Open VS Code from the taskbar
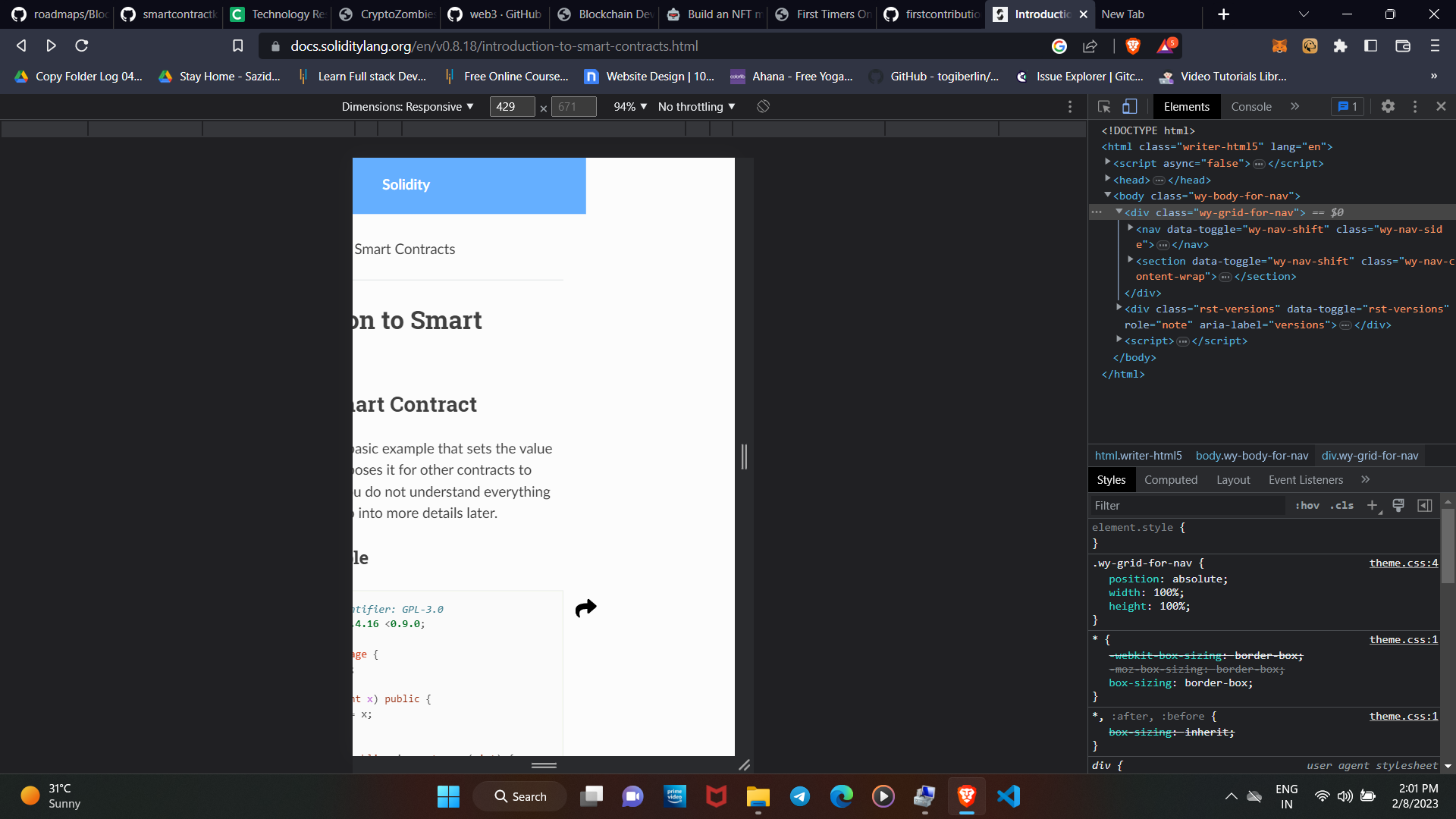Viewport: 1456px width, 819px height. click(1009, 796)
